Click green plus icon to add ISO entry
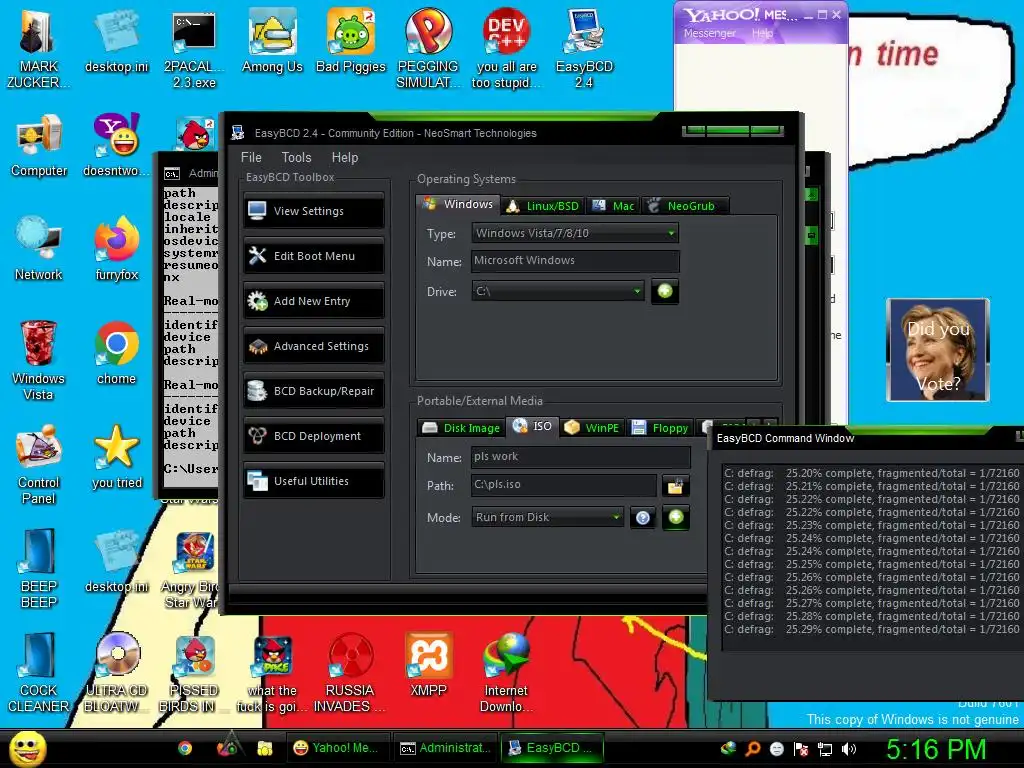The height and width of the screenshot is (768, 1024). point(676,517)
